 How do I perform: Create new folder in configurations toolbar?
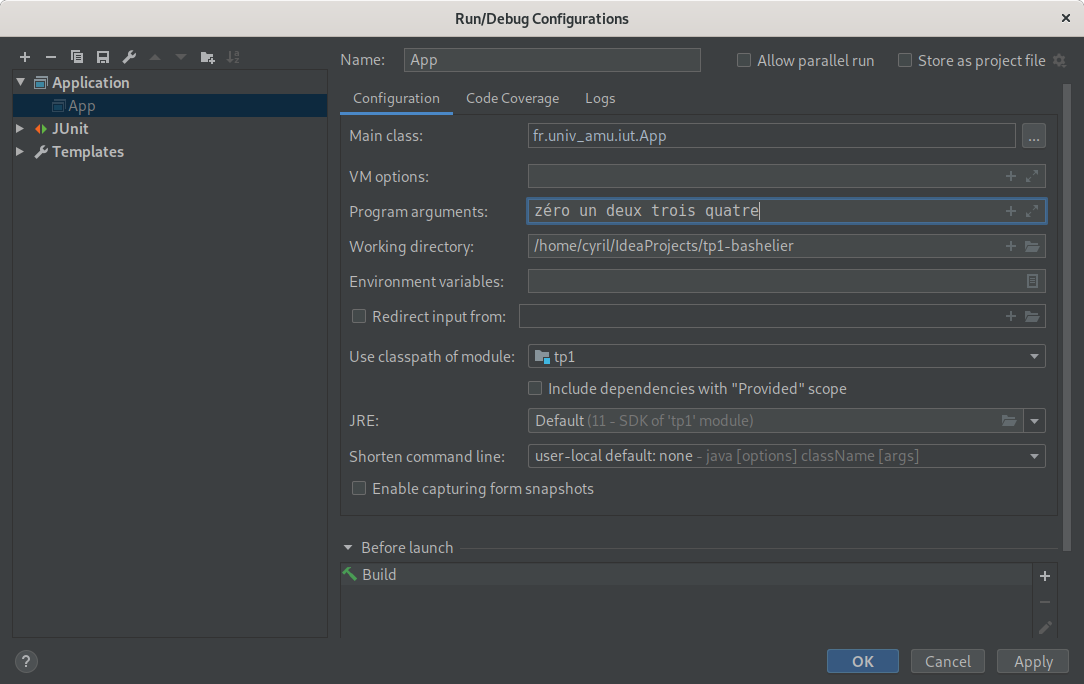point(207,57)
